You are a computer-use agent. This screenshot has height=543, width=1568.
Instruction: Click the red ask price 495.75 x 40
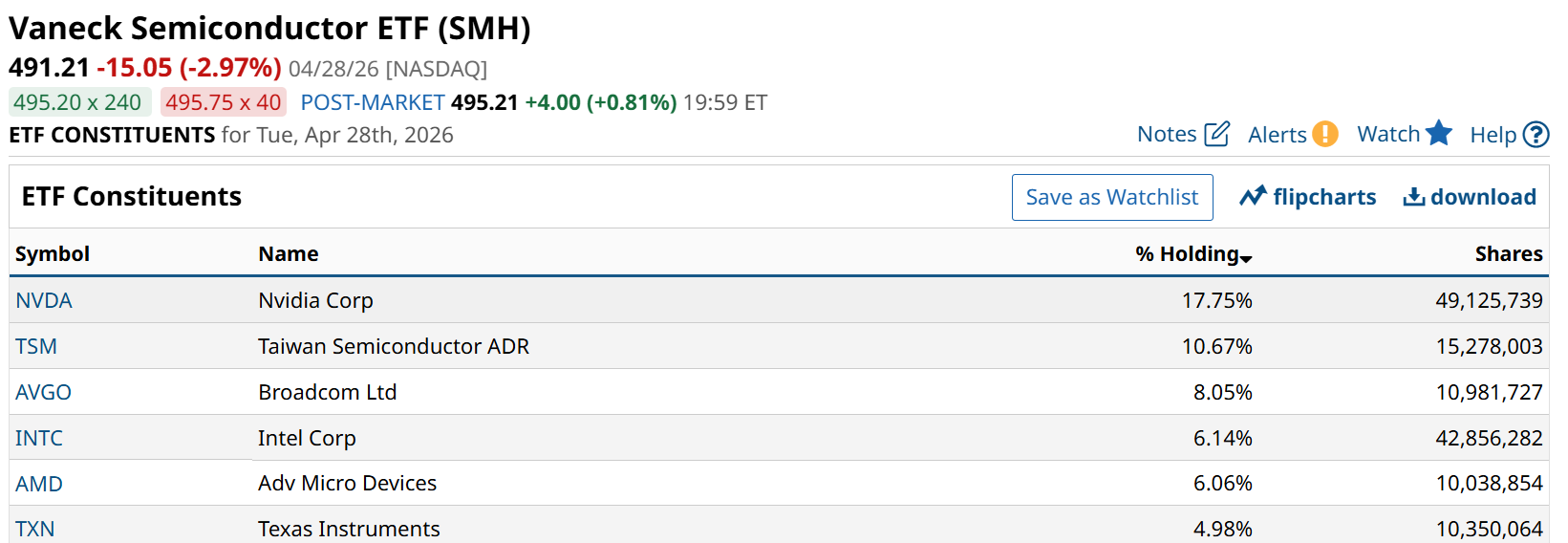pyautogui.click(x=223, y=102)
